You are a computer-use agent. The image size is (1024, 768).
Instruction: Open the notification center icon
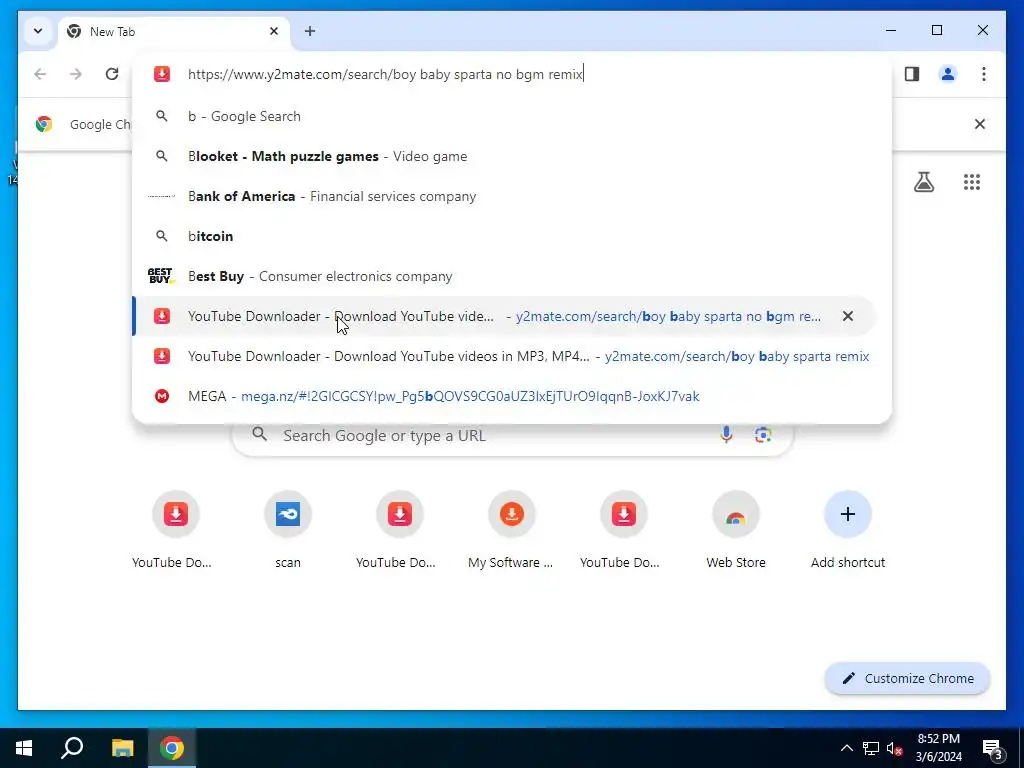tap(992, 748)
